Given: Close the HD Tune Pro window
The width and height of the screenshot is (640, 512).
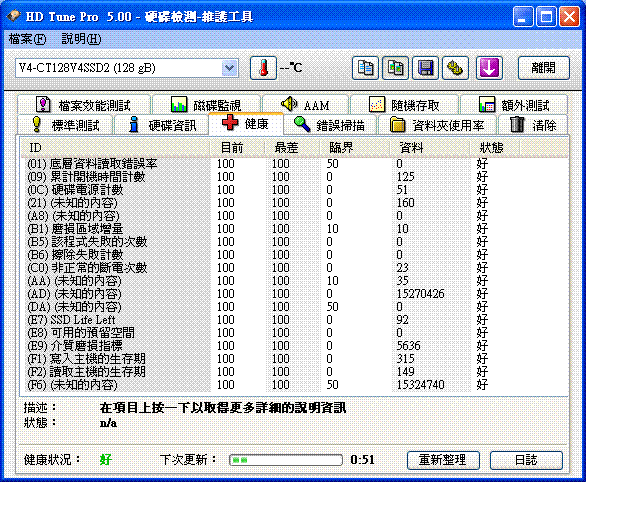Looking at the screenshot, I should click(569, 17).
